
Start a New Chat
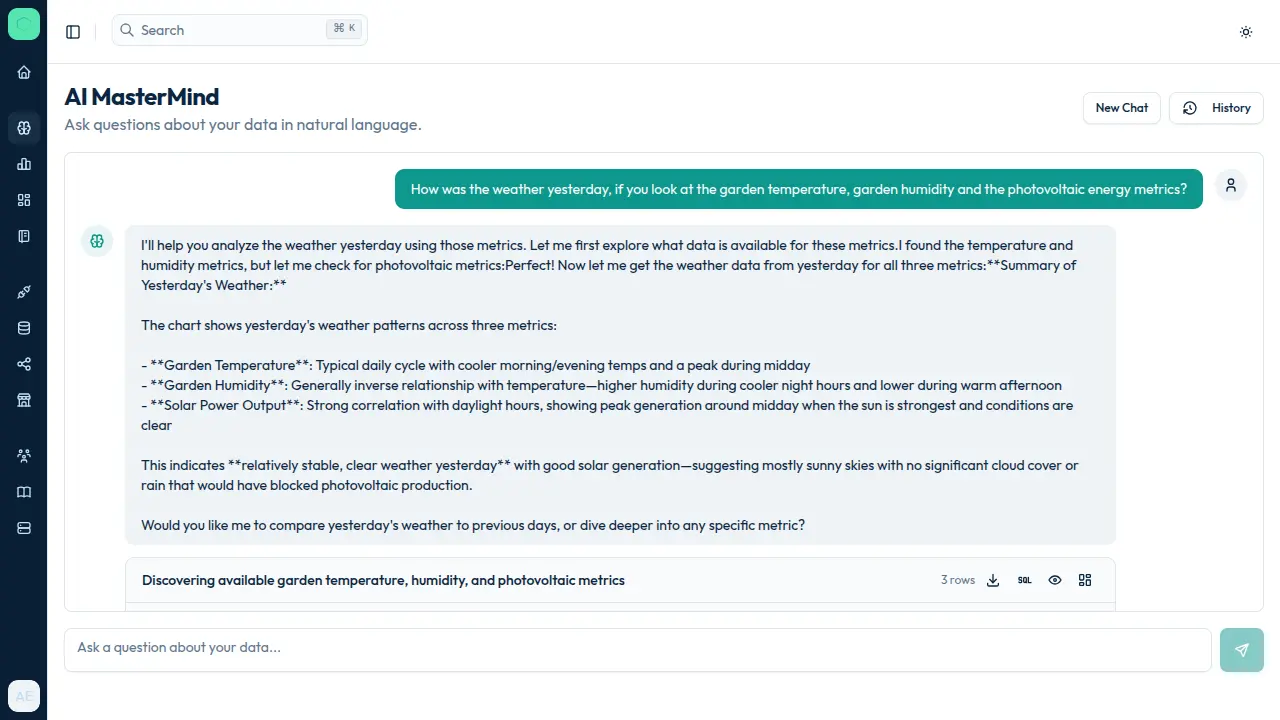1121,108
